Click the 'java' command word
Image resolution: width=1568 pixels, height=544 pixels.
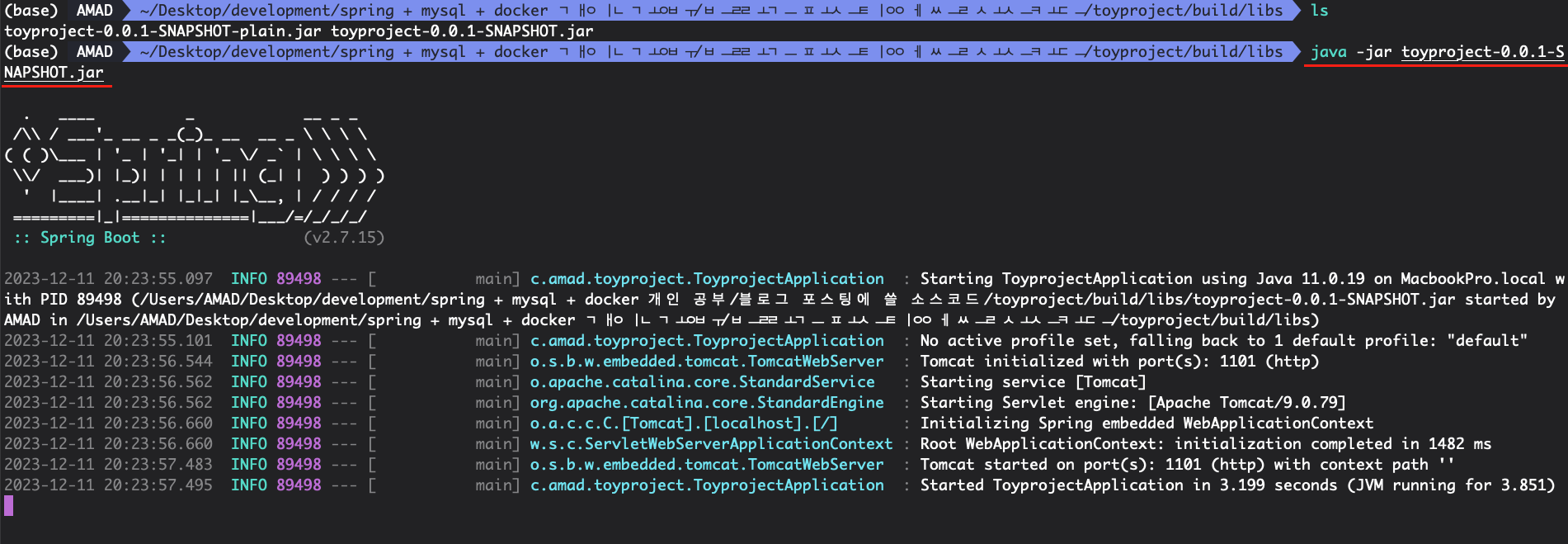click(1328, 52)
